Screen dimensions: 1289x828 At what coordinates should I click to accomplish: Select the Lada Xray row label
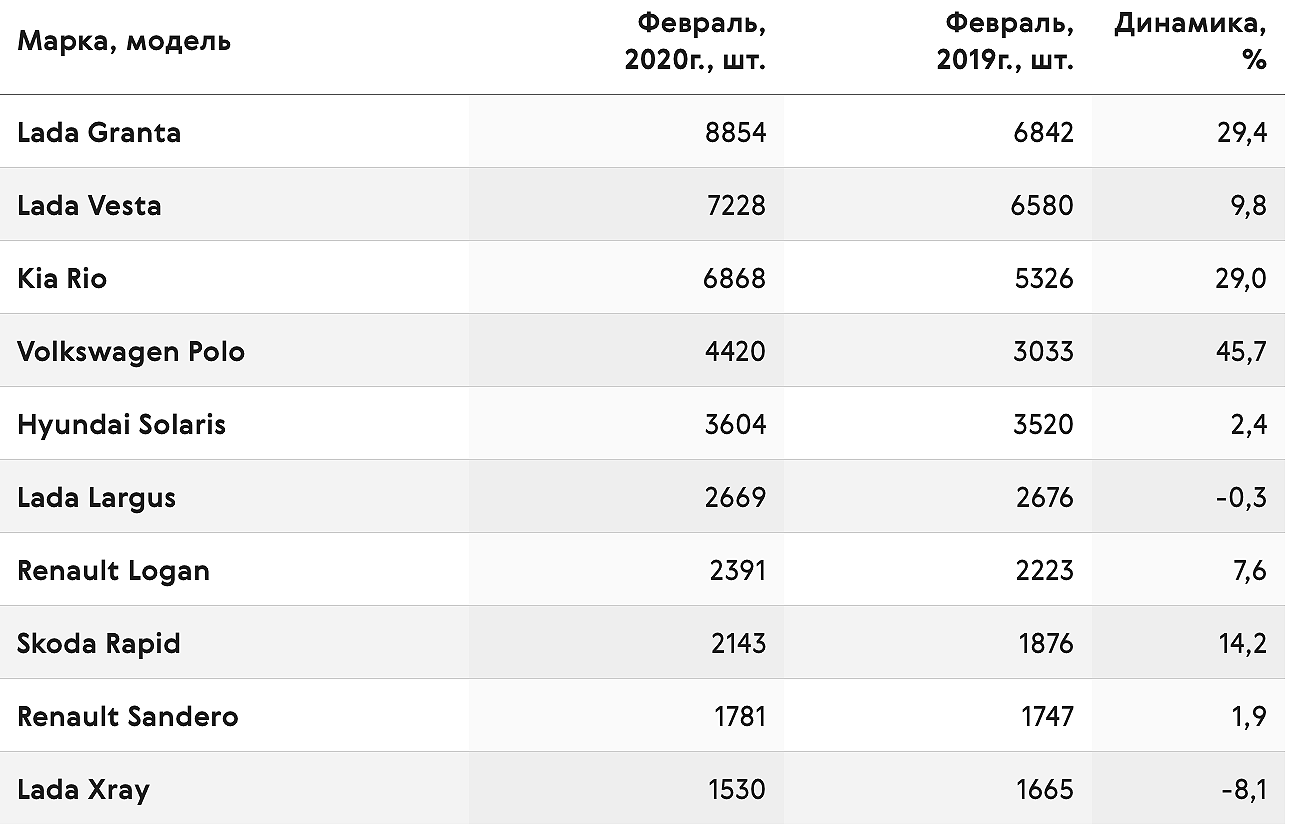[84, 790]
